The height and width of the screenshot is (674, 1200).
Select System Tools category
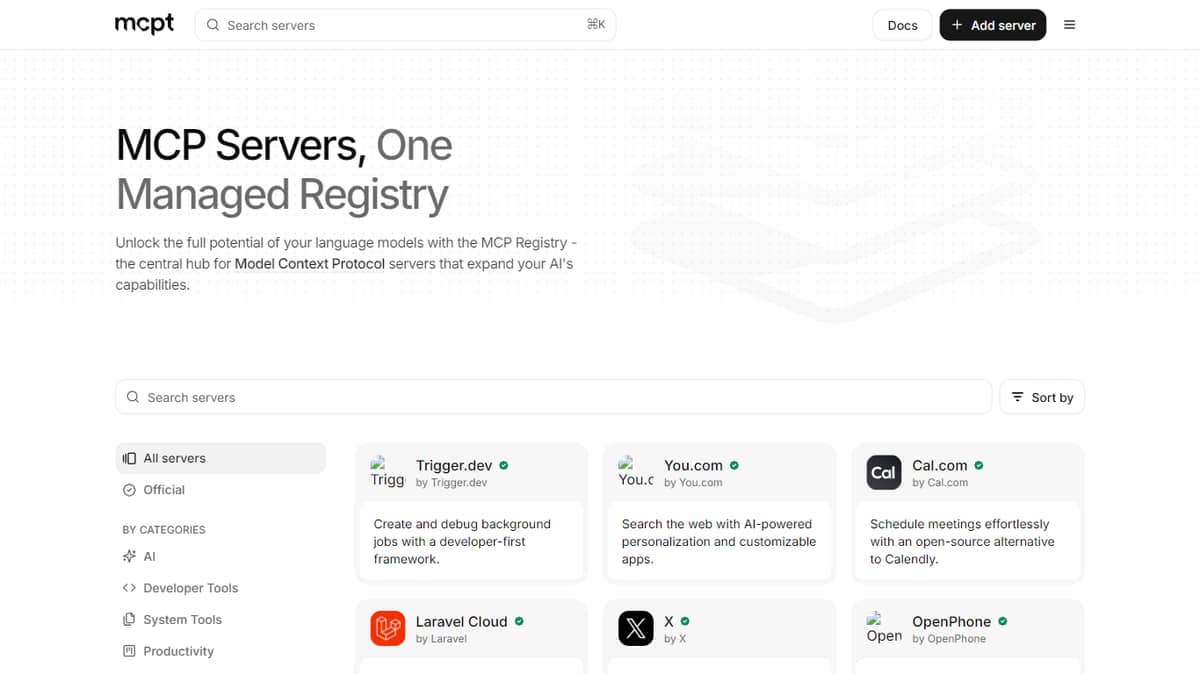pyautogui.click(x=220, y=619)
